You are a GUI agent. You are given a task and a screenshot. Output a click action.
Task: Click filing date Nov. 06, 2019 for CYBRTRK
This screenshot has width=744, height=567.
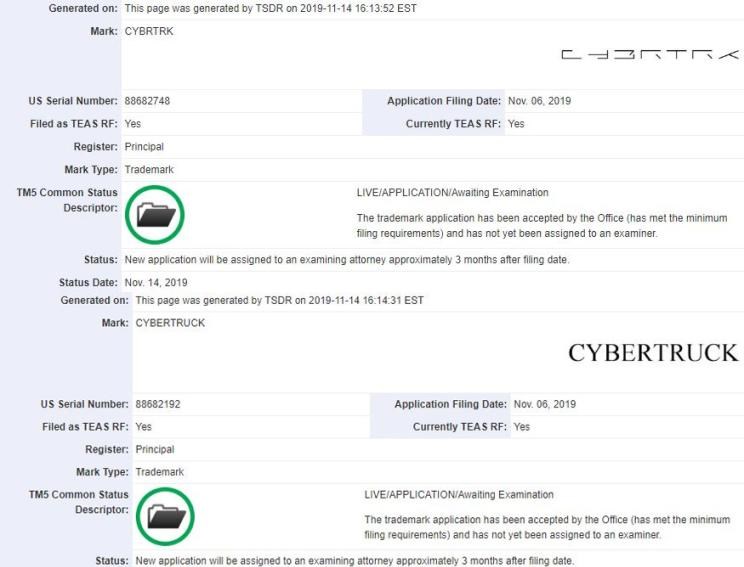click(539, 101)
